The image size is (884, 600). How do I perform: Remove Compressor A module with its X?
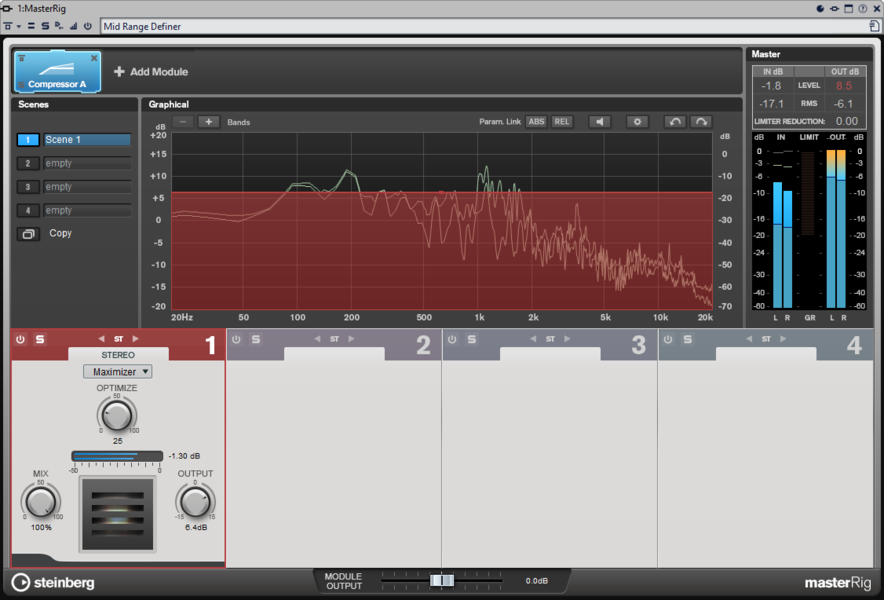coord(94,58)
